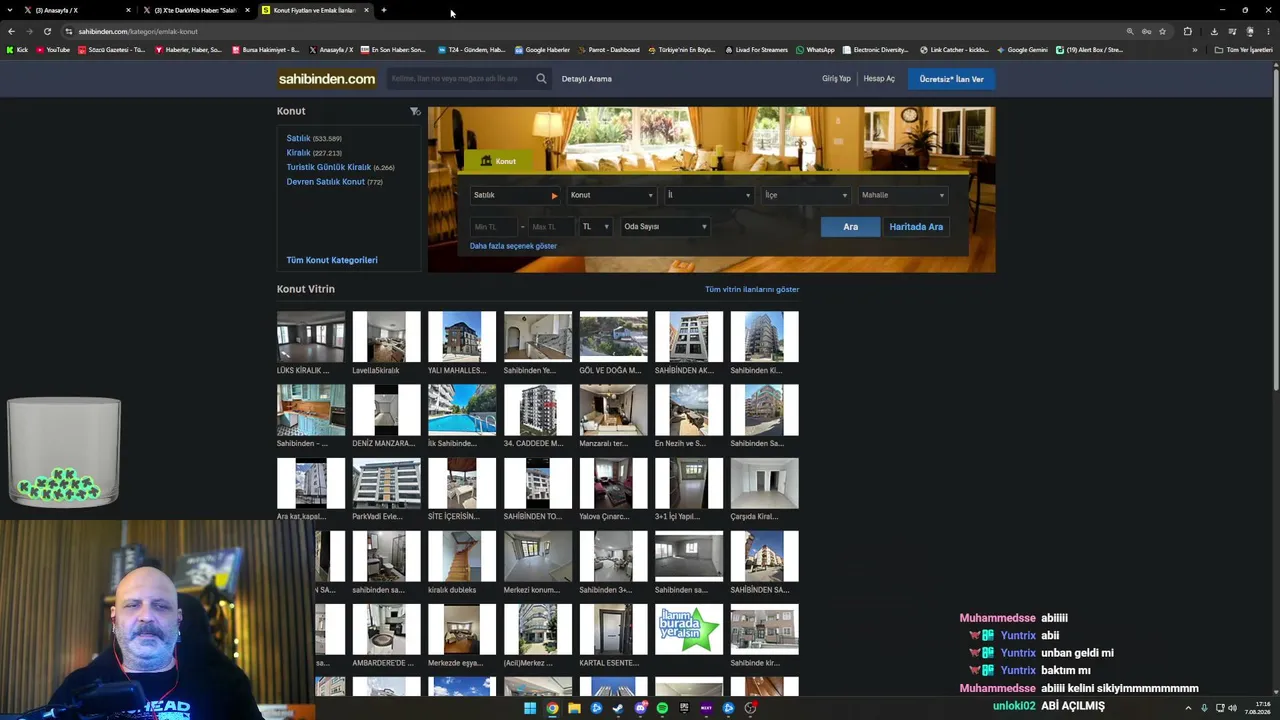
Task: Click the Min TL price field
Action: pos(495,227)
